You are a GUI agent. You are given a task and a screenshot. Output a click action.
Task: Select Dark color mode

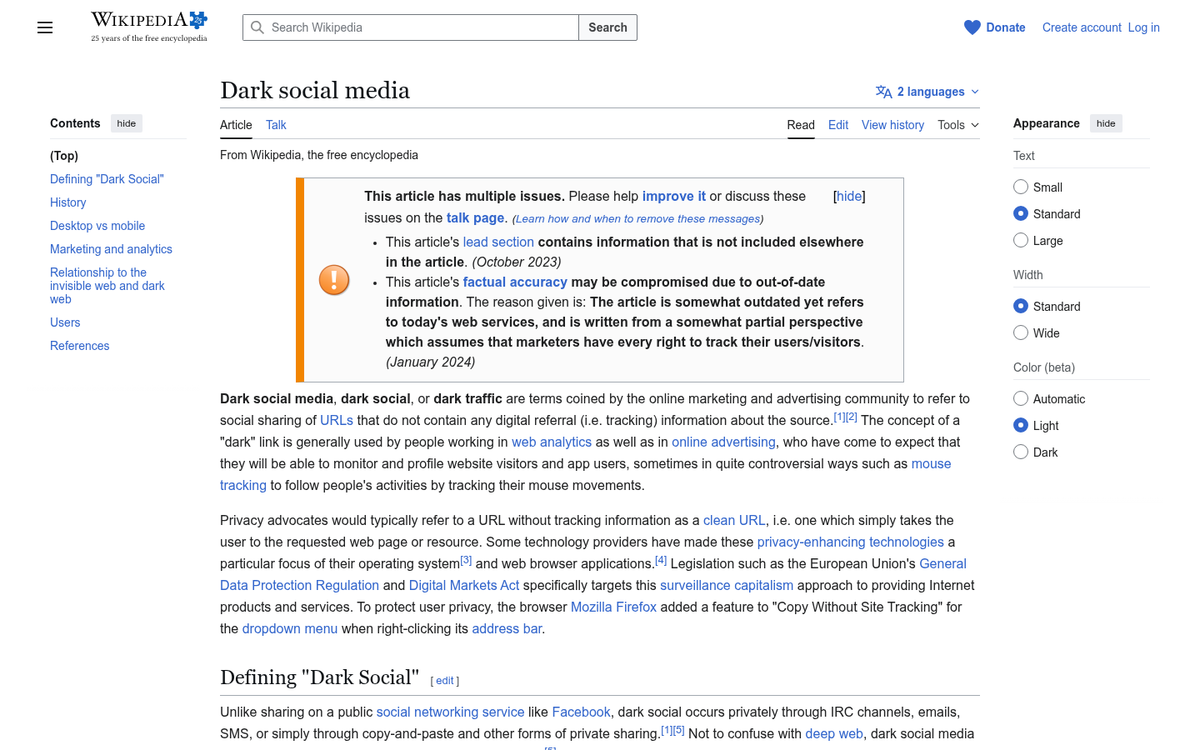pos(1021,452)
